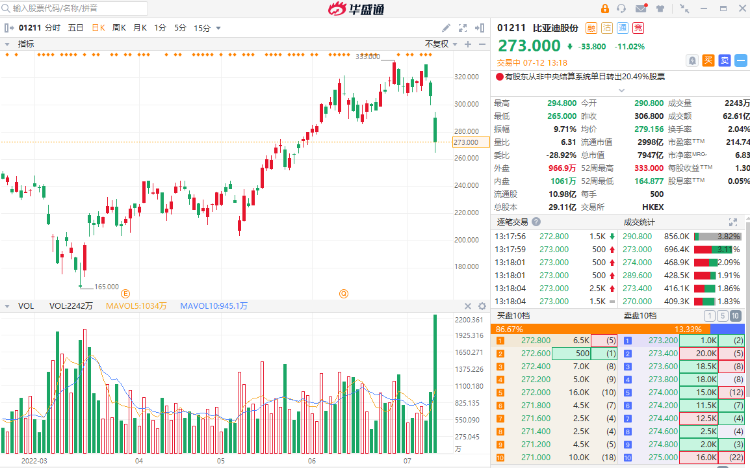The width and height of the screenshot is (750, 468).
Task: Show 5 level order book depth
Action: pos(723,316)
